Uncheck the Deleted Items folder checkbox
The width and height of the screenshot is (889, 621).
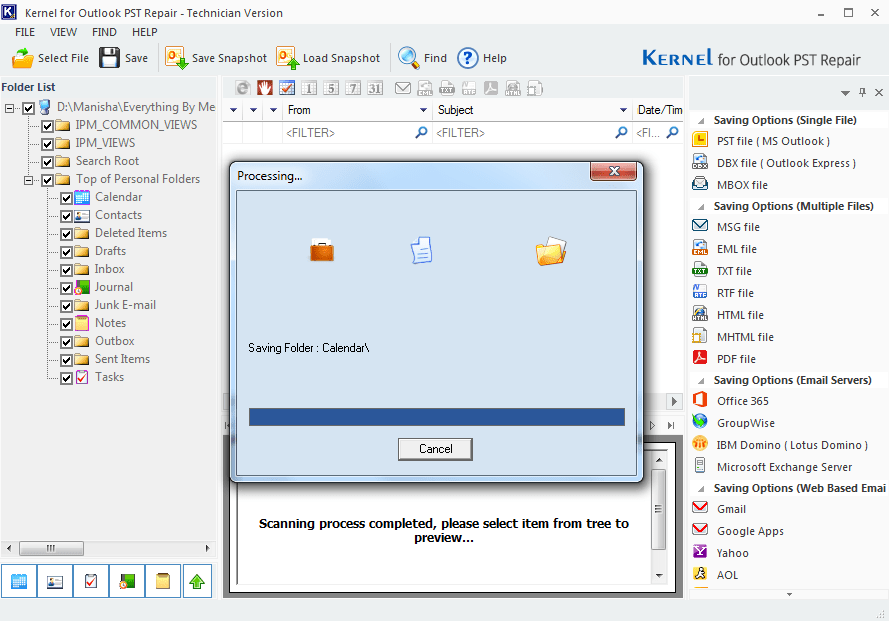[x=66, y=234]
